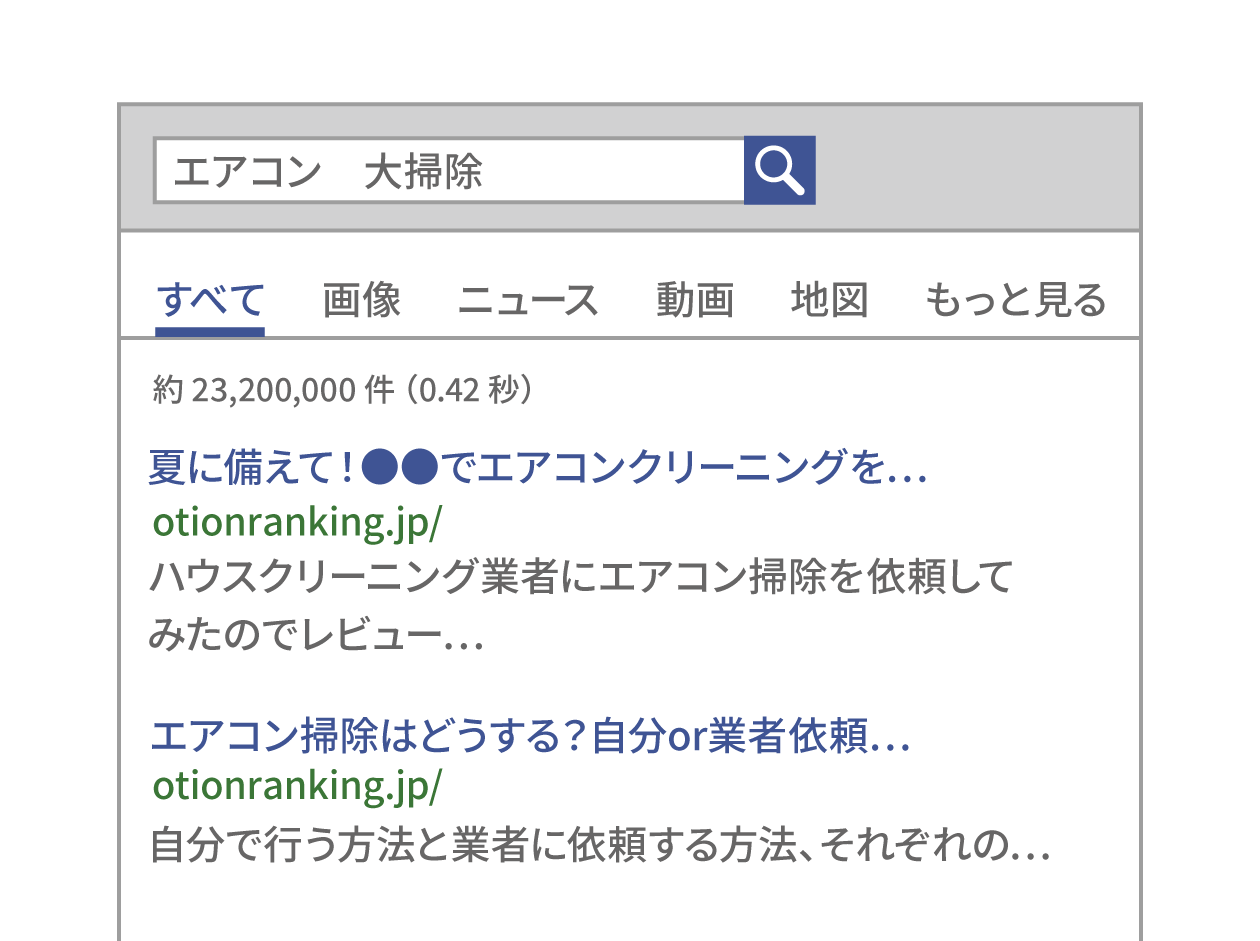This screenshot has height=941, width=1260.
Task: Click the gray header bar beside the search button
Action: point(977,168)
